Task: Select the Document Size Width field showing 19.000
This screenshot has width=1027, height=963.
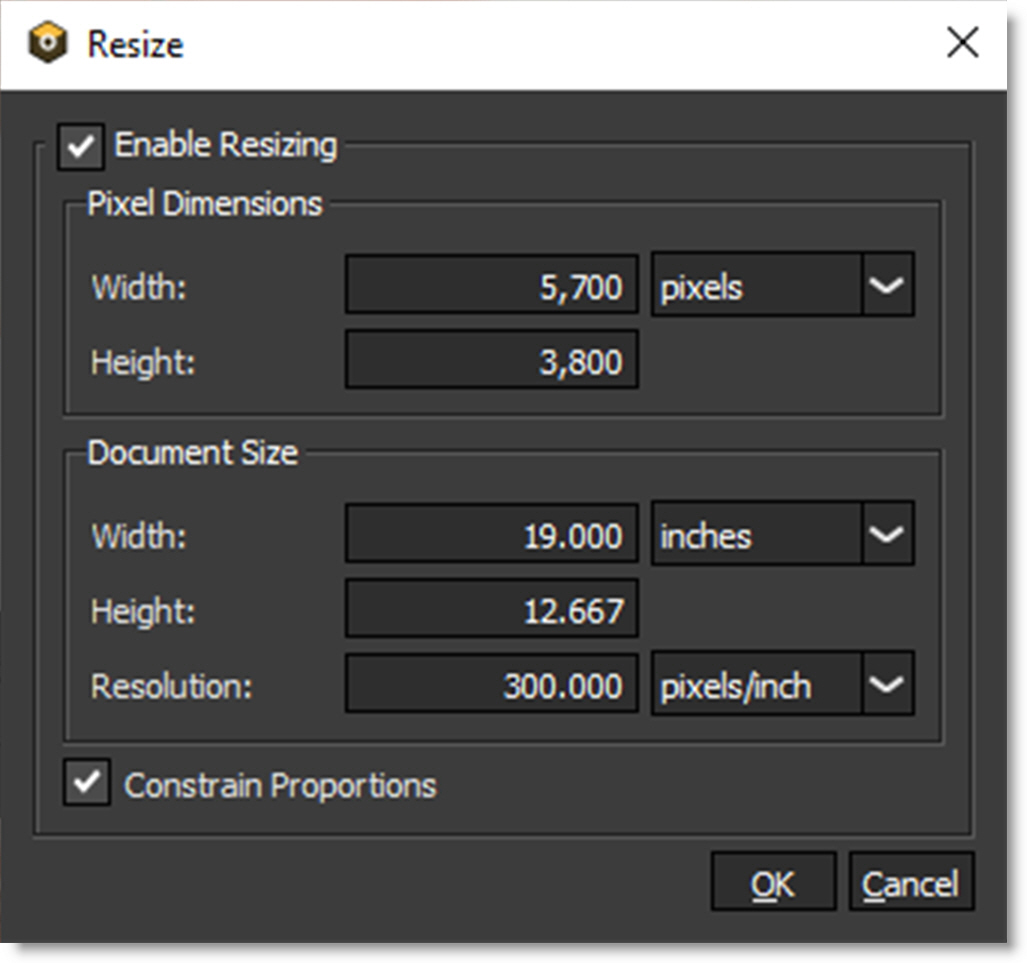Action: coord(491,535)
